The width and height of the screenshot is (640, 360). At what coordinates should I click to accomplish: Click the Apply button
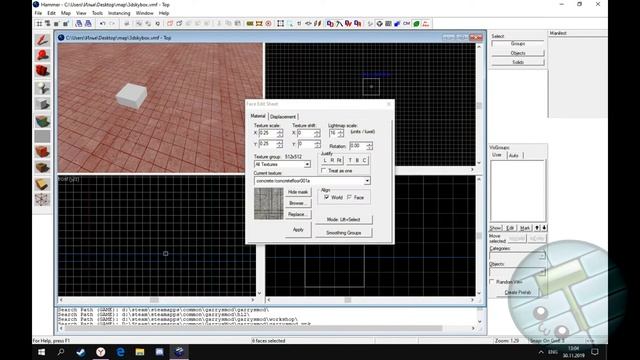[298, 229]
